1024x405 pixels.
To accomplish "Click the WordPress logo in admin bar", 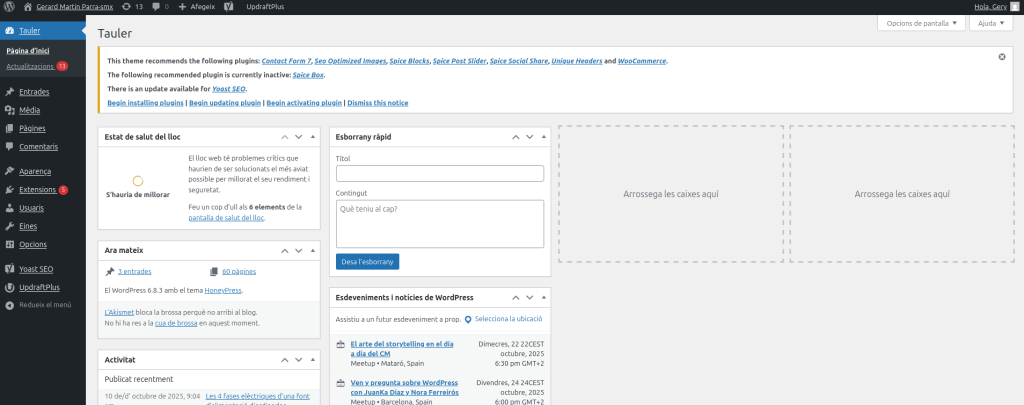I will [9, 6].
